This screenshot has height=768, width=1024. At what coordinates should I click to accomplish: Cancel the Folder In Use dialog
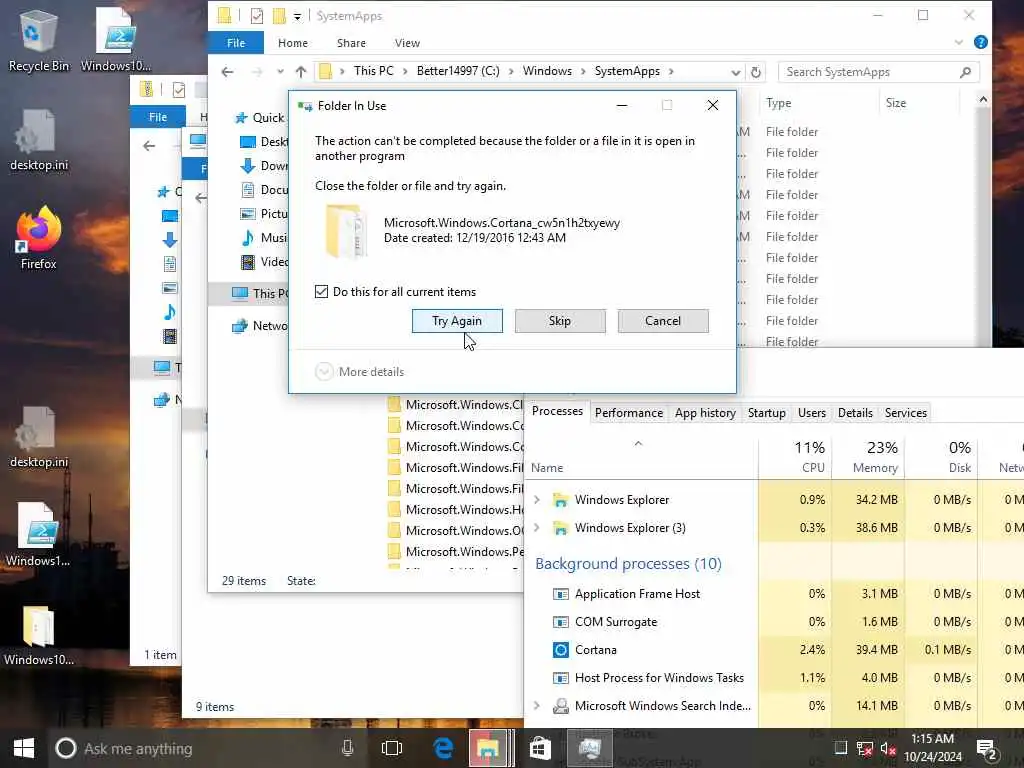coord(663,321)
